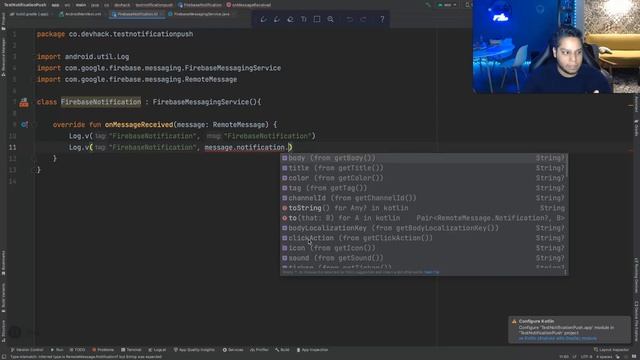The width and height of the screenshot is (640, 360).
Task: Open the Terminal tool window
Action: tap(131, 350)
